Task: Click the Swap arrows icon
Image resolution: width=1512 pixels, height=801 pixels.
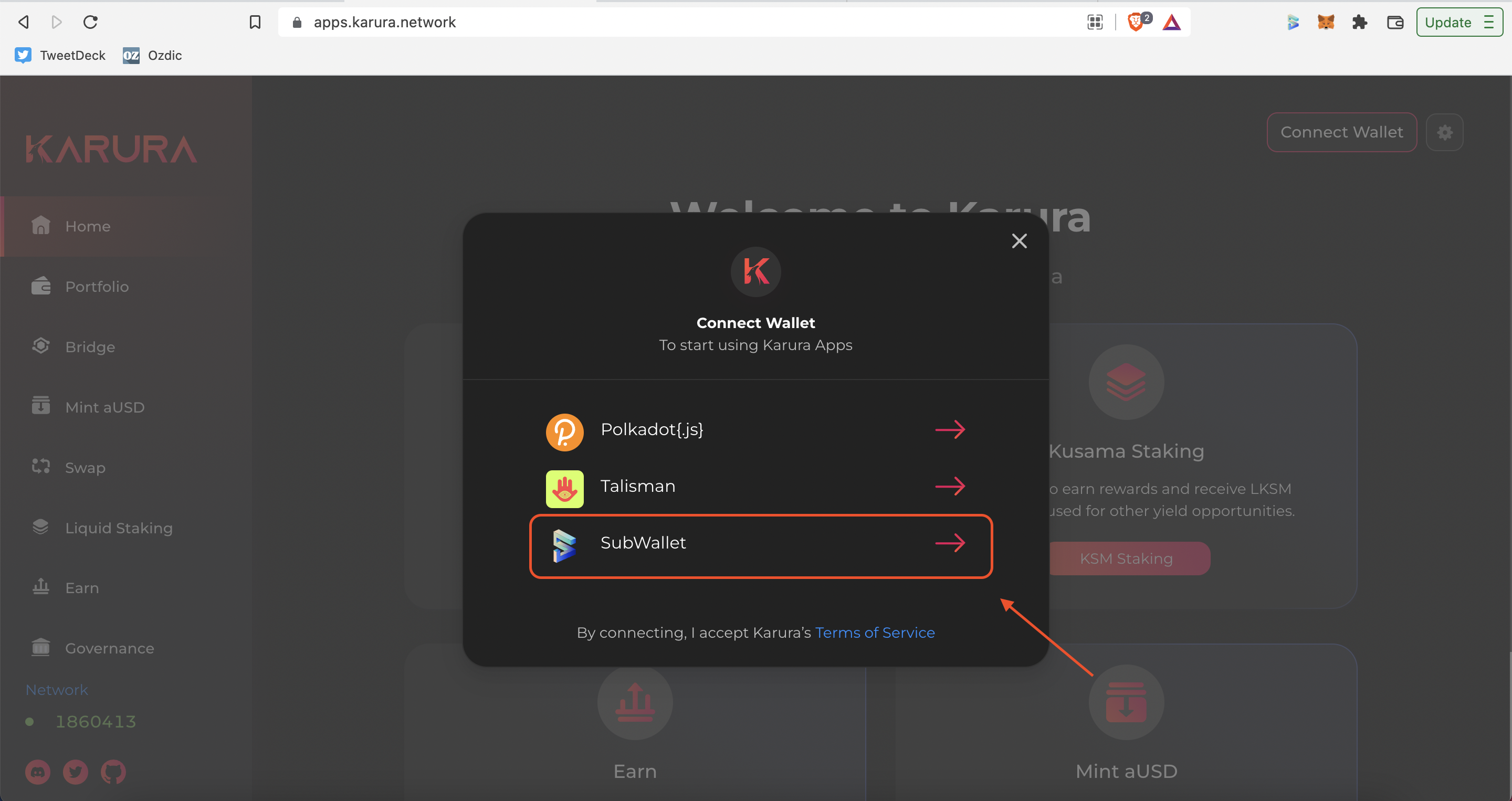Action: (40, 467)
